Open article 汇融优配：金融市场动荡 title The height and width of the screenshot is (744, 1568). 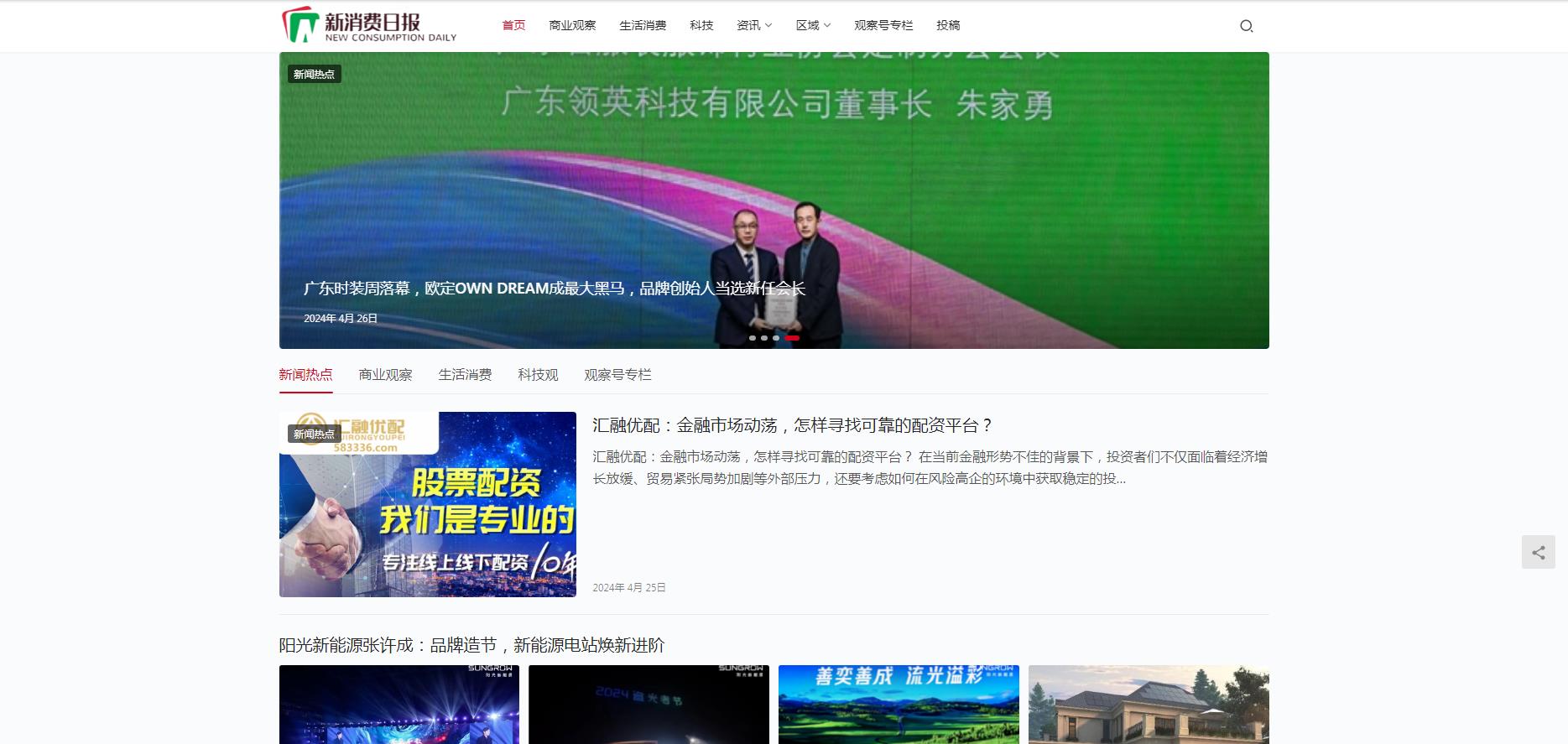tap(793, 425)
